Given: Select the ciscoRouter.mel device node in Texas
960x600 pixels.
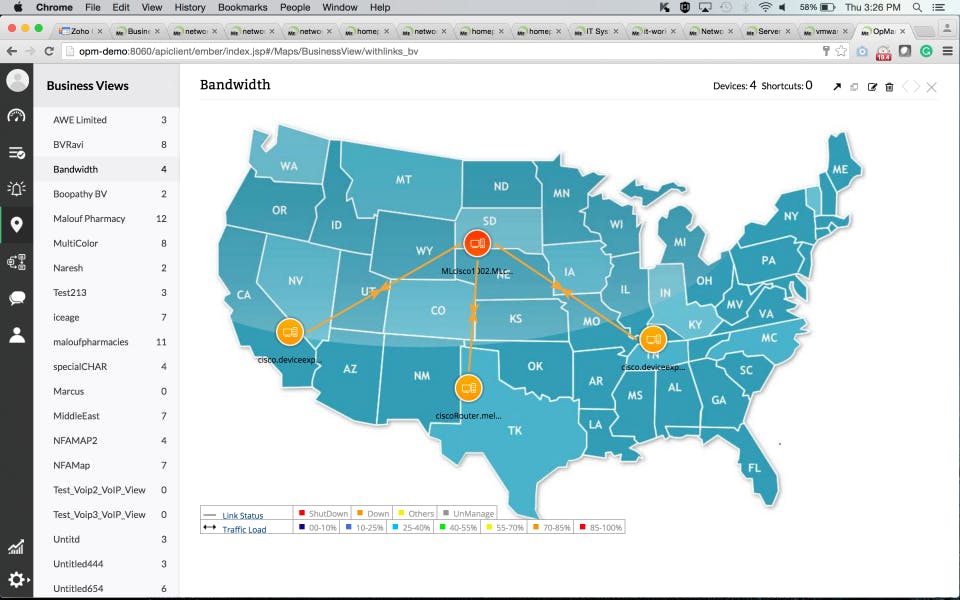Looking at the screenshot, I should point(468,388).
